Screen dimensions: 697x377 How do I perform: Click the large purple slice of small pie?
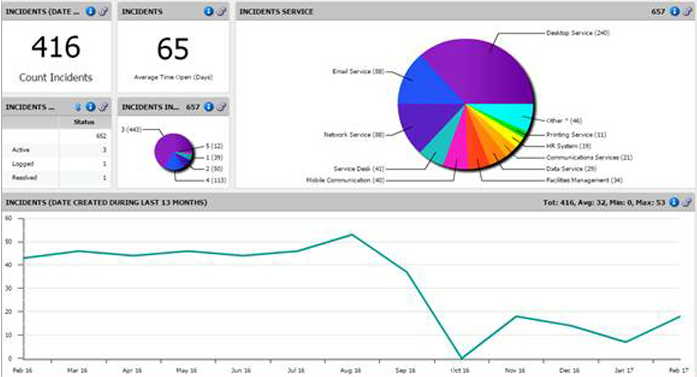click(x=168, y=148)
